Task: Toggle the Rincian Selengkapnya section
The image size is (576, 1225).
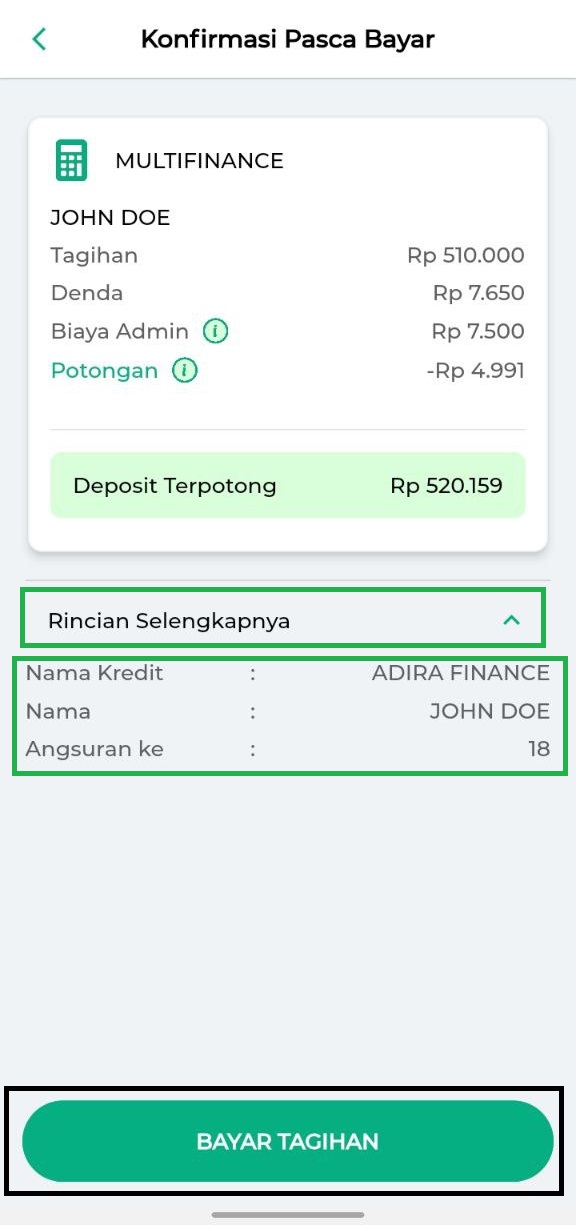Action: 284,620
